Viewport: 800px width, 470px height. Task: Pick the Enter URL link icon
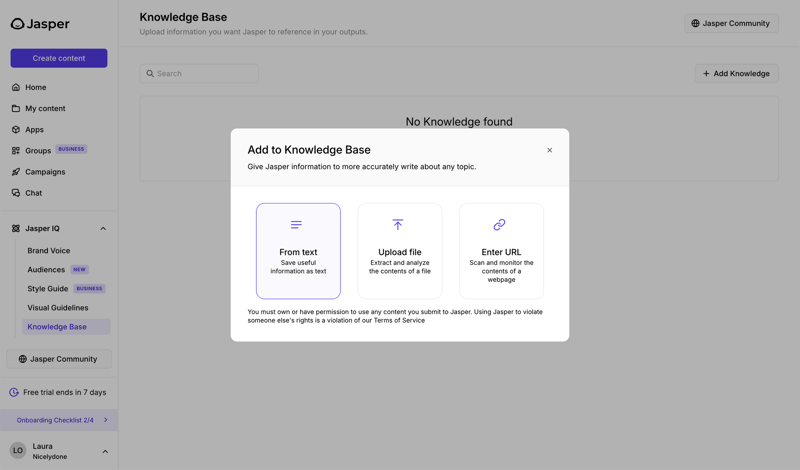click(499, 225)
